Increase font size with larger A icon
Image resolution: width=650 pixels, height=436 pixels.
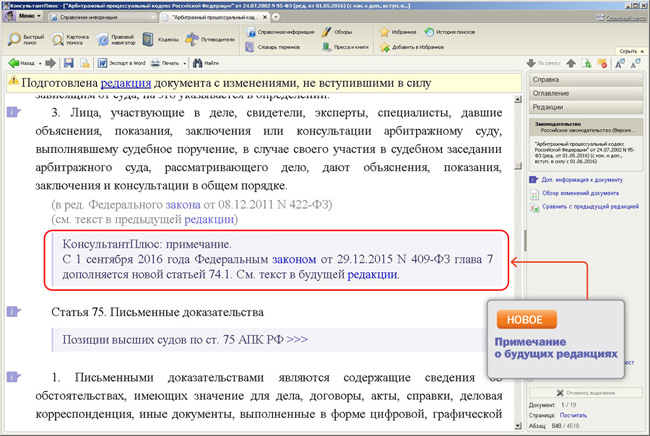click(620, 63)
